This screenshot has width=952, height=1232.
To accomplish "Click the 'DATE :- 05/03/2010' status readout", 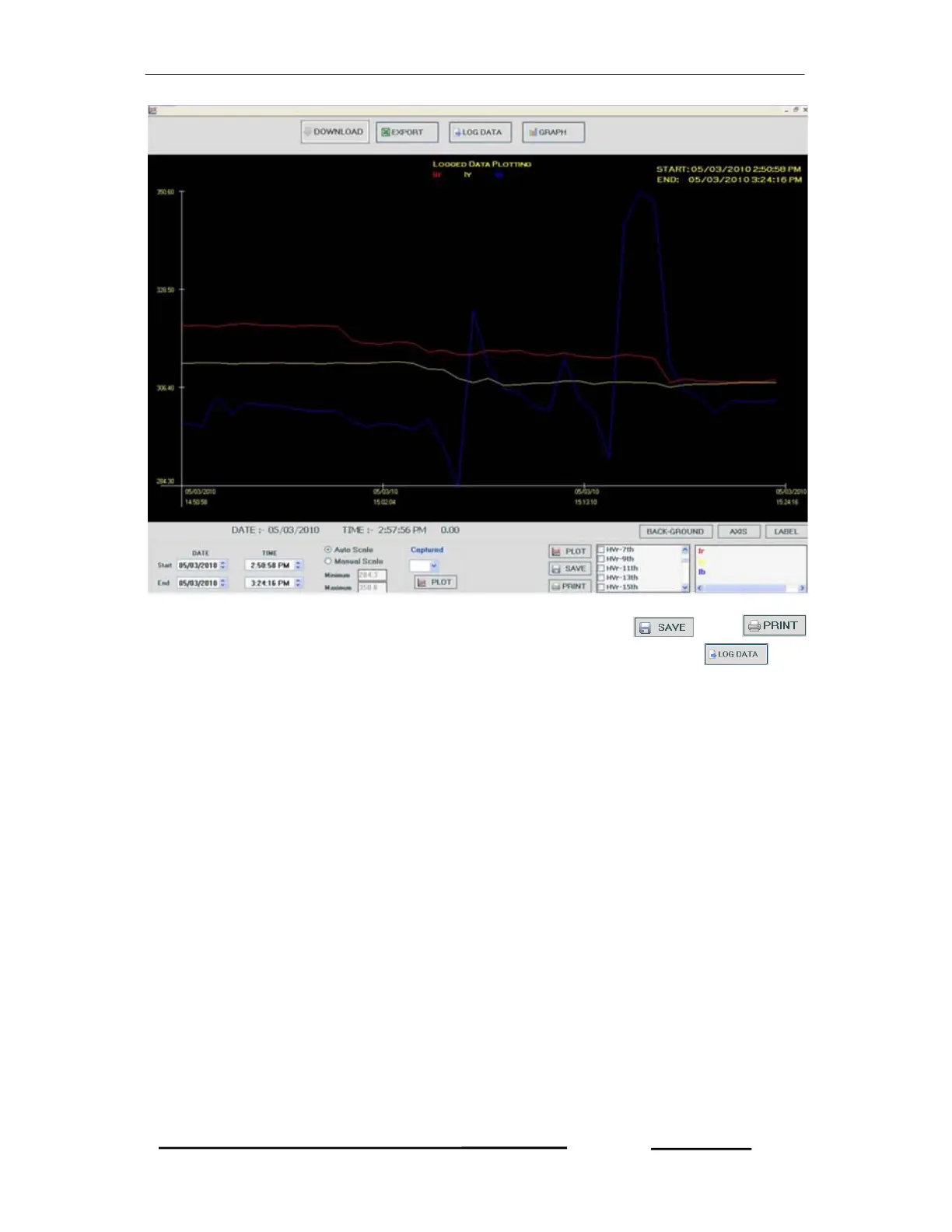I will (x=275, y=530).
